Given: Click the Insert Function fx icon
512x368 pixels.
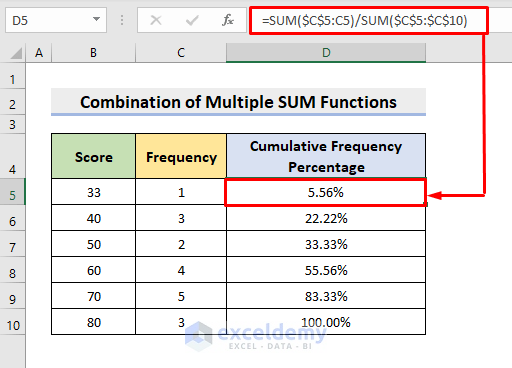Looking at the screenshot, I should [x=228, y=20].
